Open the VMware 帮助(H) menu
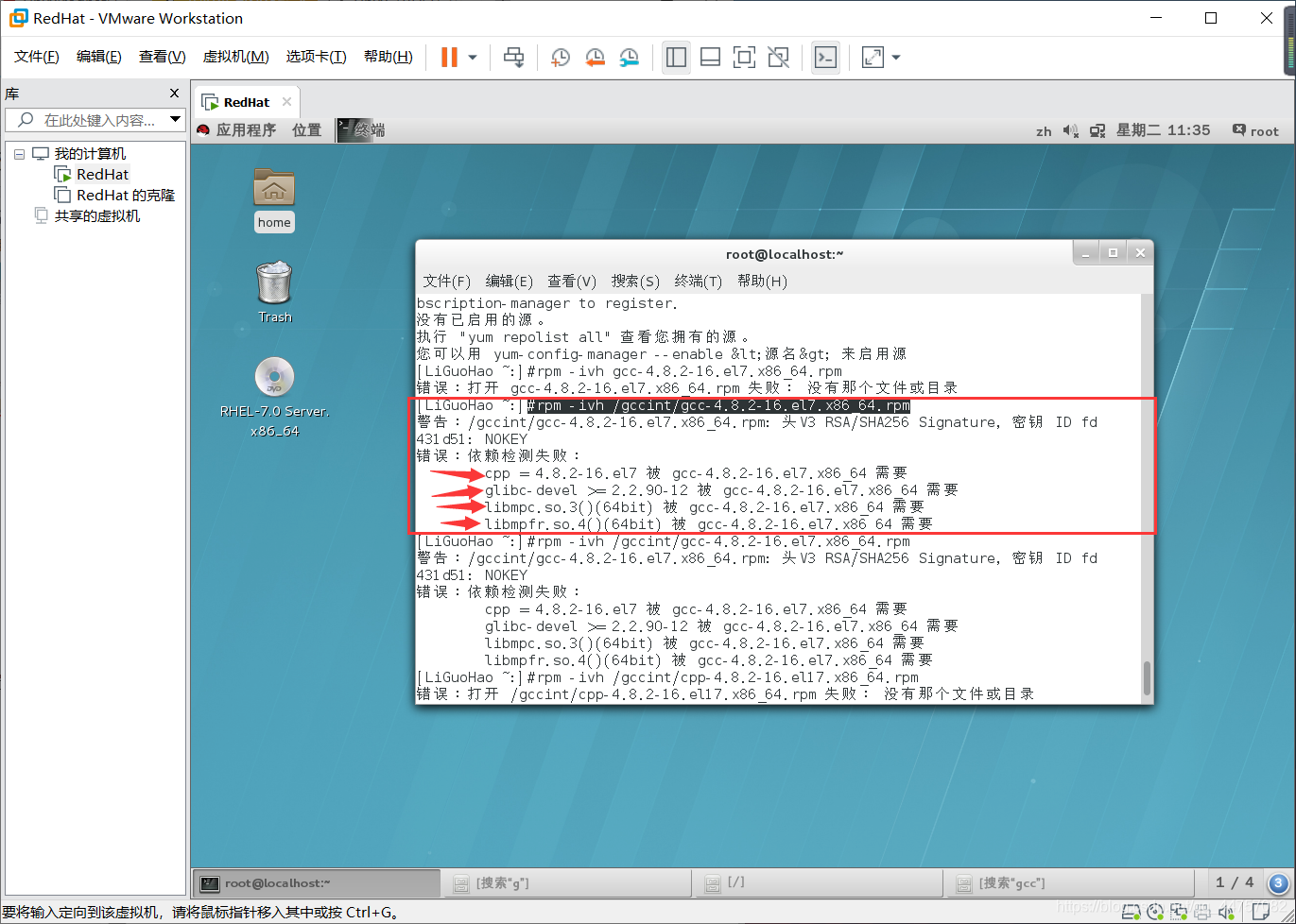Viewport: 1296px width, 924px height. (x=388, y=57)
